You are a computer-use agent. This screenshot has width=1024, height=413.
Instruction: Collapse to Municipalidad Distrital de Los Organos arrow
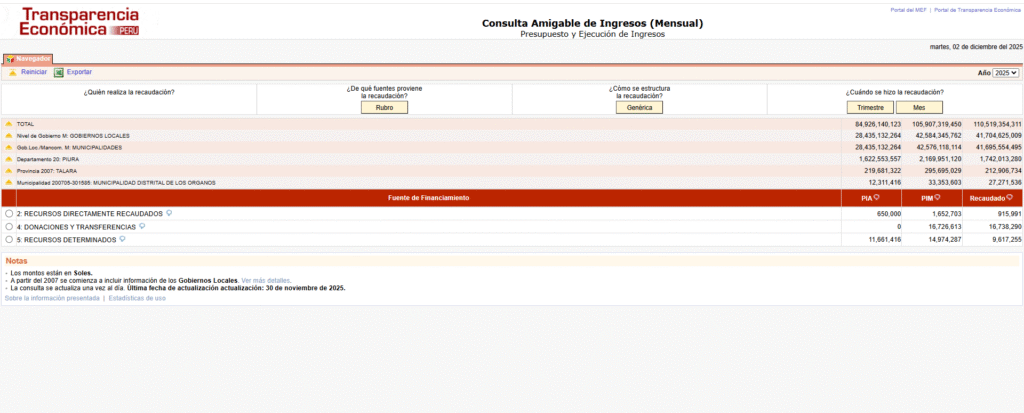click(x=9, y=183)
